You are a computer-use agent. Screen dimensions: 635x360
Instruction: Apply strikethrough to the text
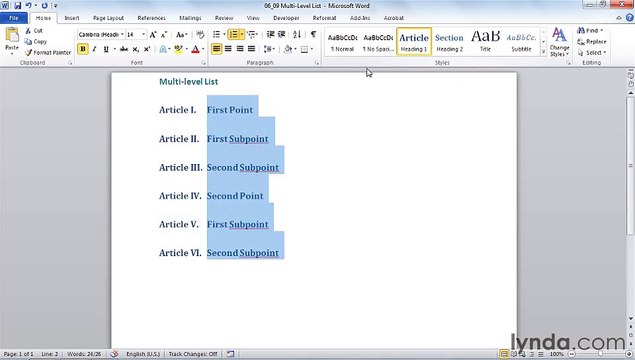click(x=124, y=49)
